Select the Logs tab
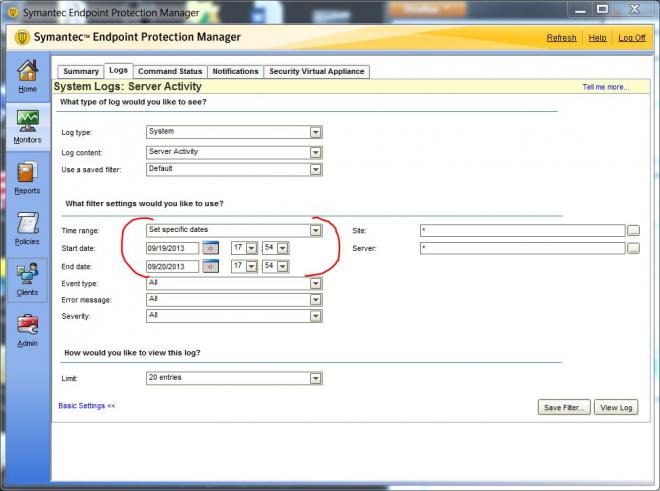The image size is (660, 491). pos(118,71)
